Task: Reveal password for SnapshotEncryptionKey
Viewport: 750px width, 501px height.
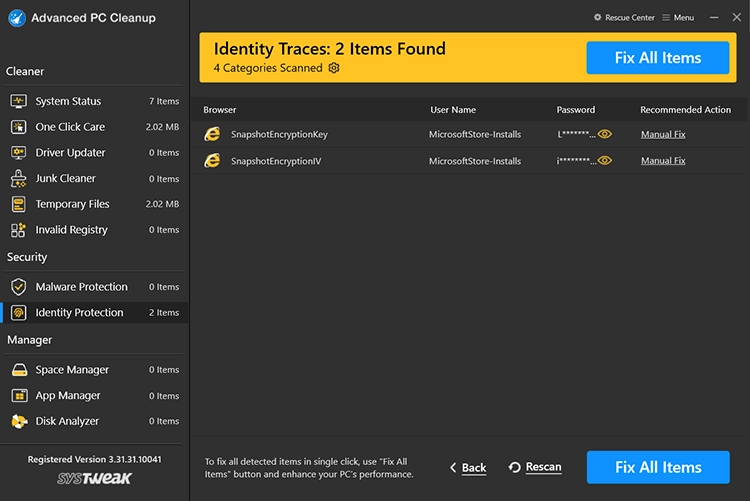Action: tap(605, 134)
